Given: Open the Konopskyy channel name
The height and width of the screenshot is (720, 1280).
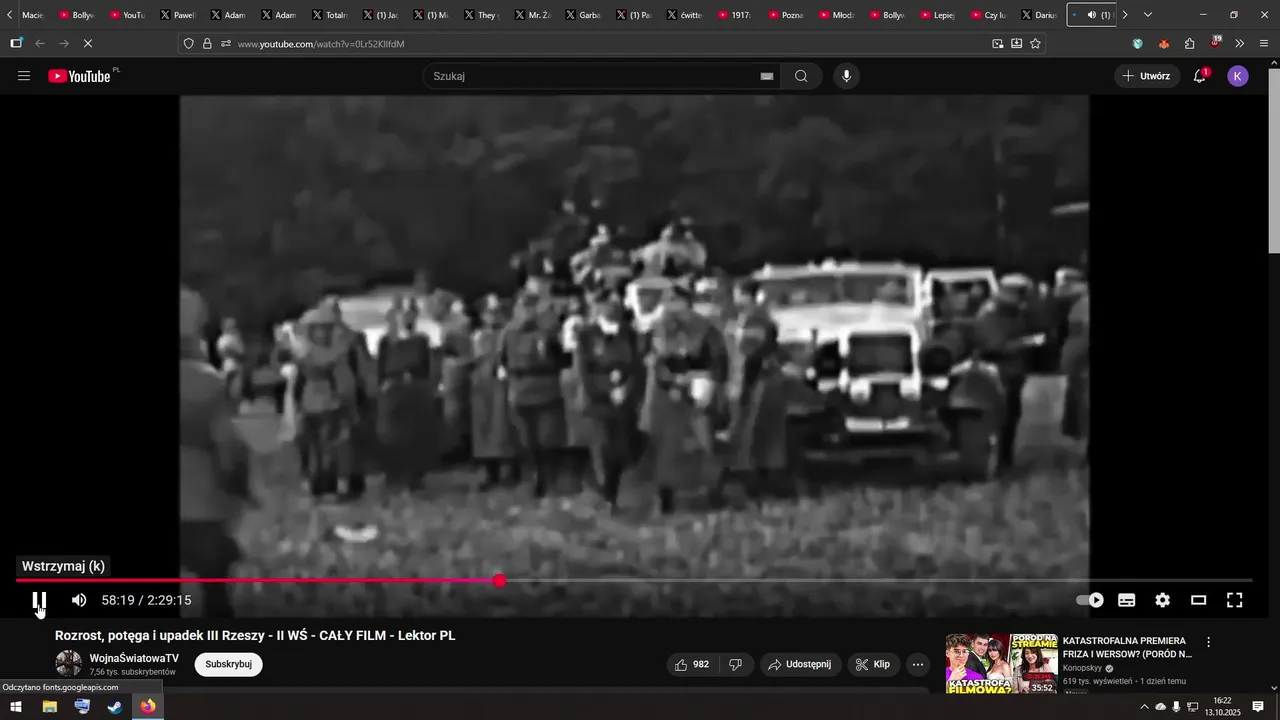Looking at the screenshot, I should [x=1082, y=668].
